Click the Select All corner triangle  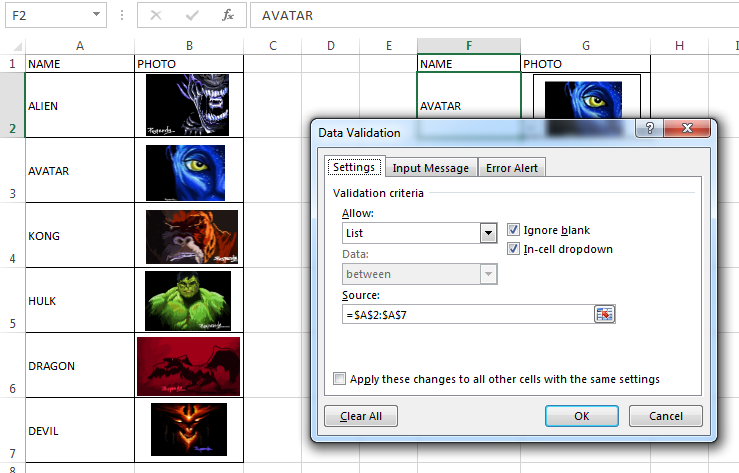17,46
